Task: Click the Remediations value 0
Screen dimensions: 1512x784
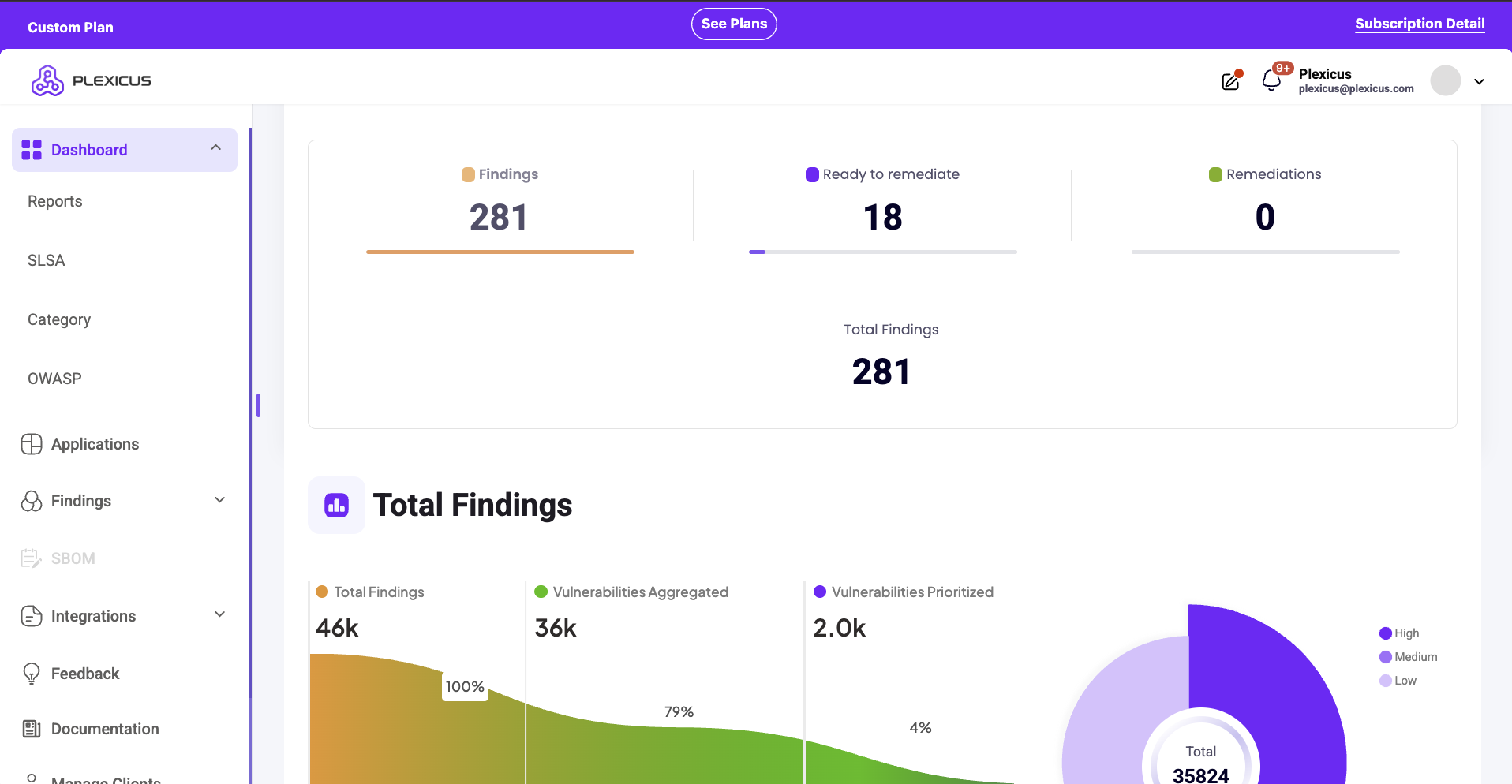Action: (x=1265, y=218)
